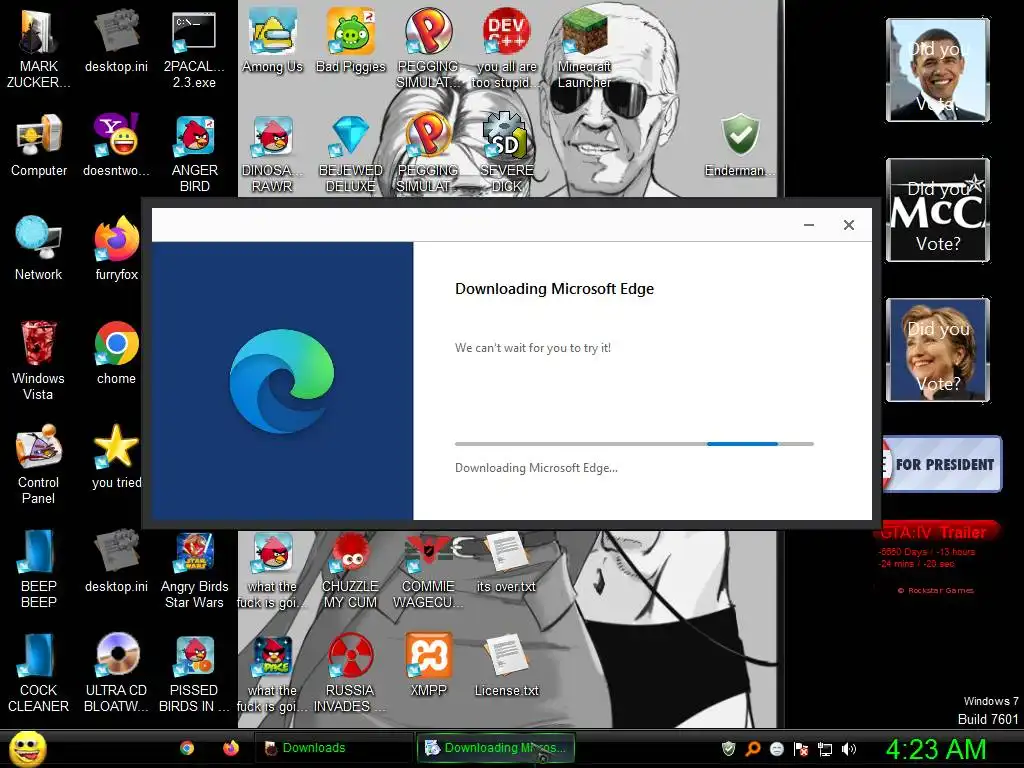The height and width of the screenshot is (768, 1024).
Task: Click the network tray icon
Action: tap(825, 749)
